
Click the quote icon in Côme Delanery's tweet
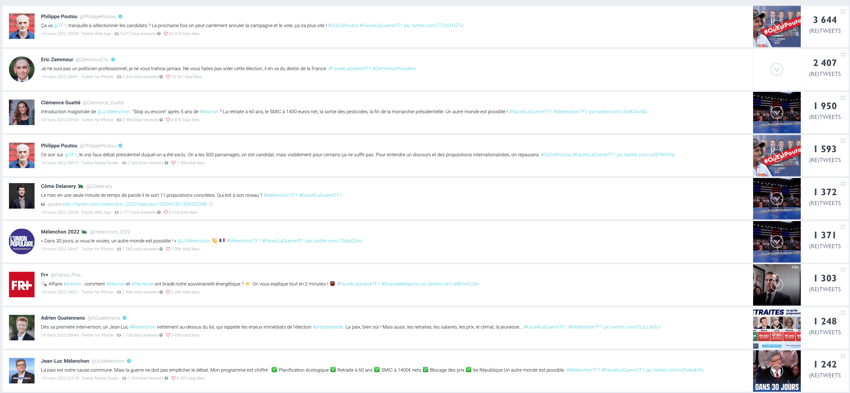[43, 204]
